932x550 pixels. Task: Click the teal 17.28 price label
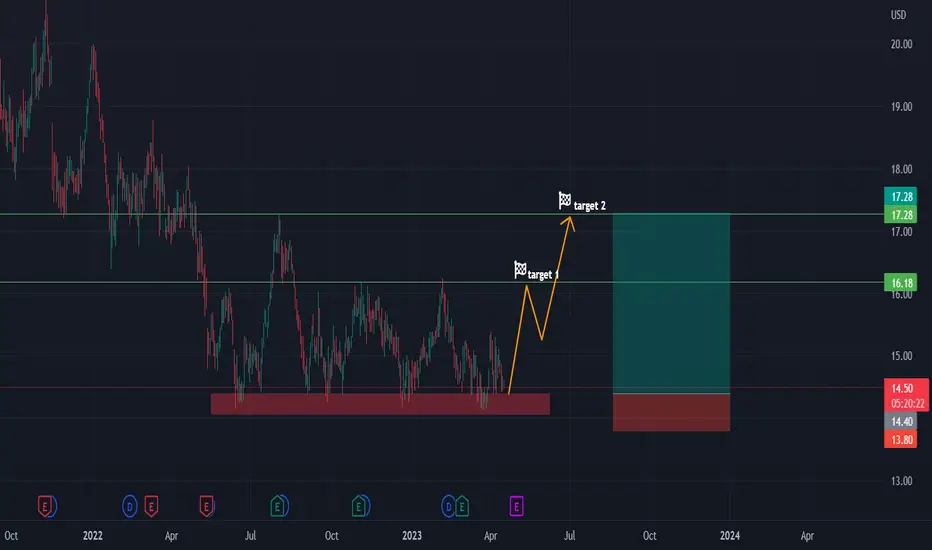[900, 196]
